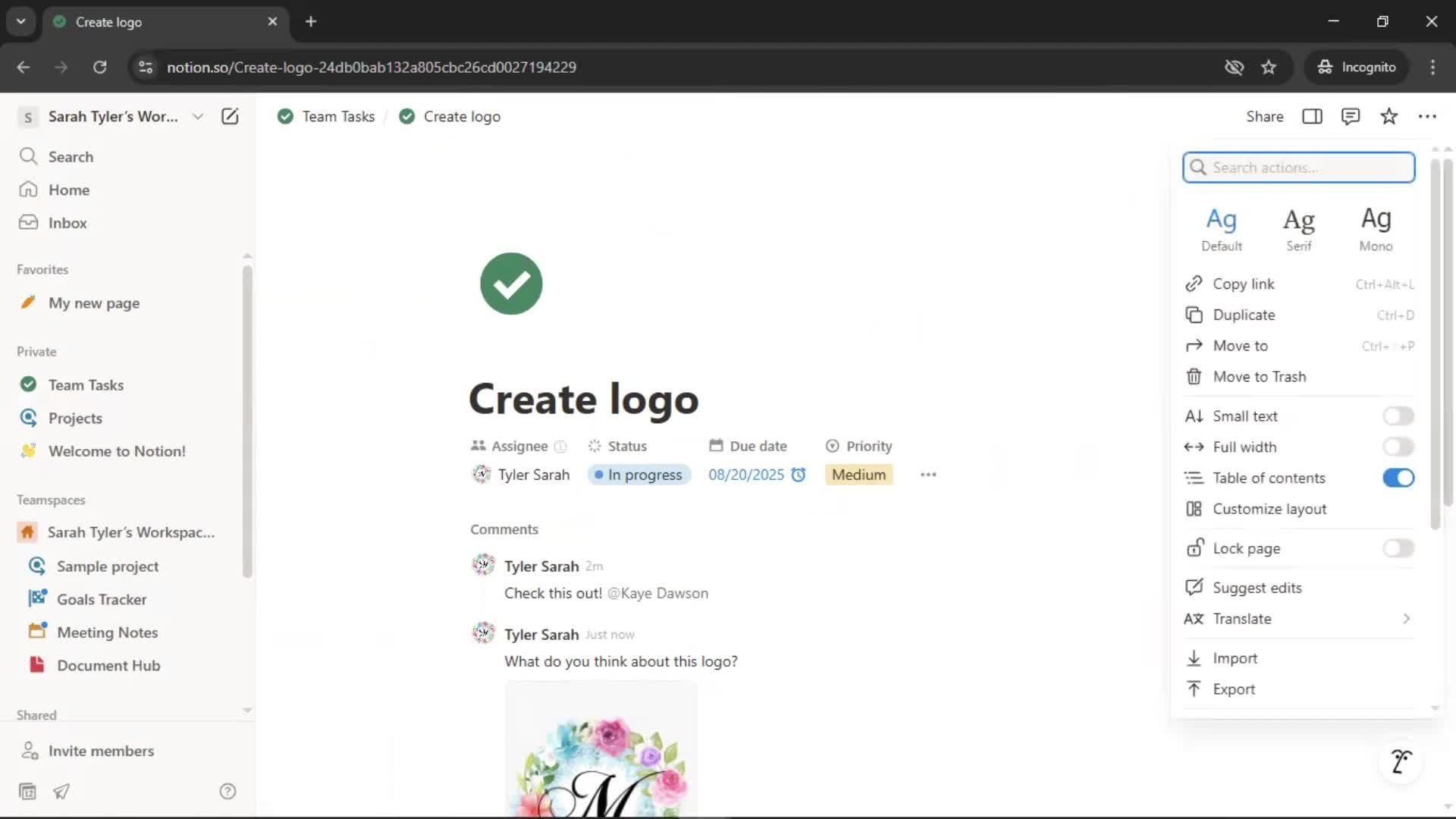Open the floral logo image thumbnail

click(601, 749)
